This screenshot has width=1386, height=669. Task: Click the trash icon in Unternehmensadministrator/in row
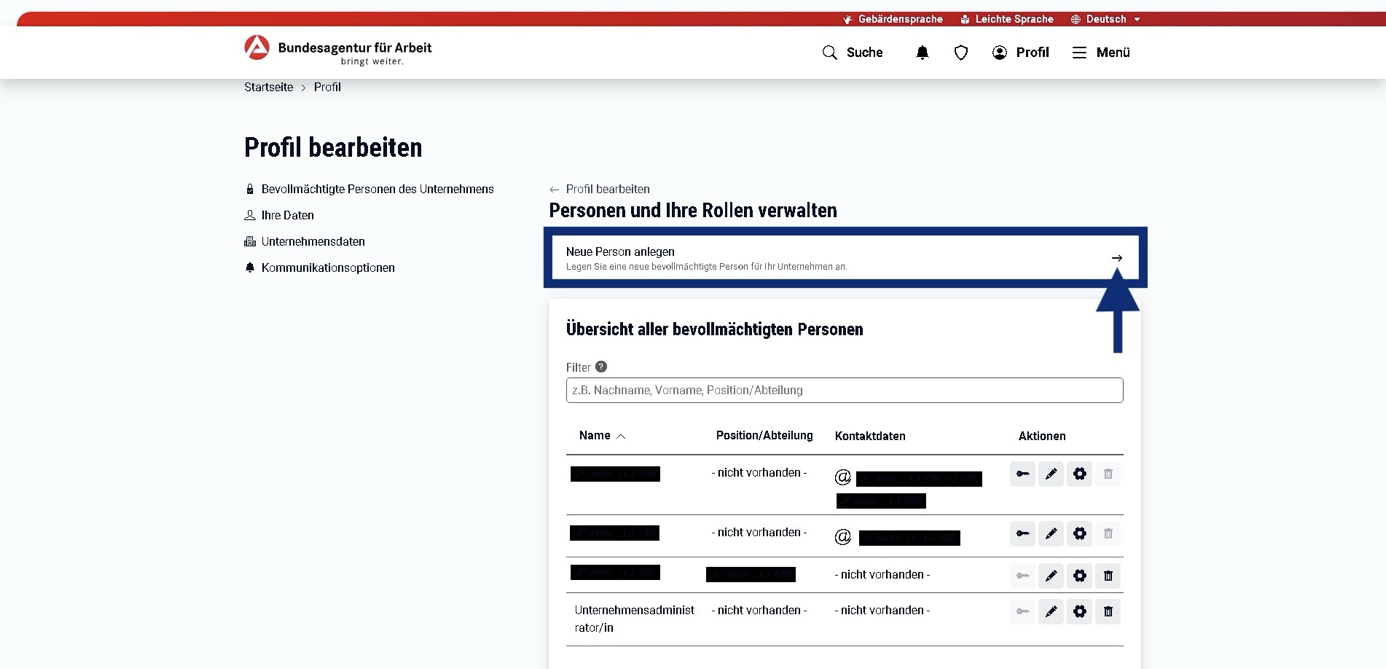[1108, 611]
